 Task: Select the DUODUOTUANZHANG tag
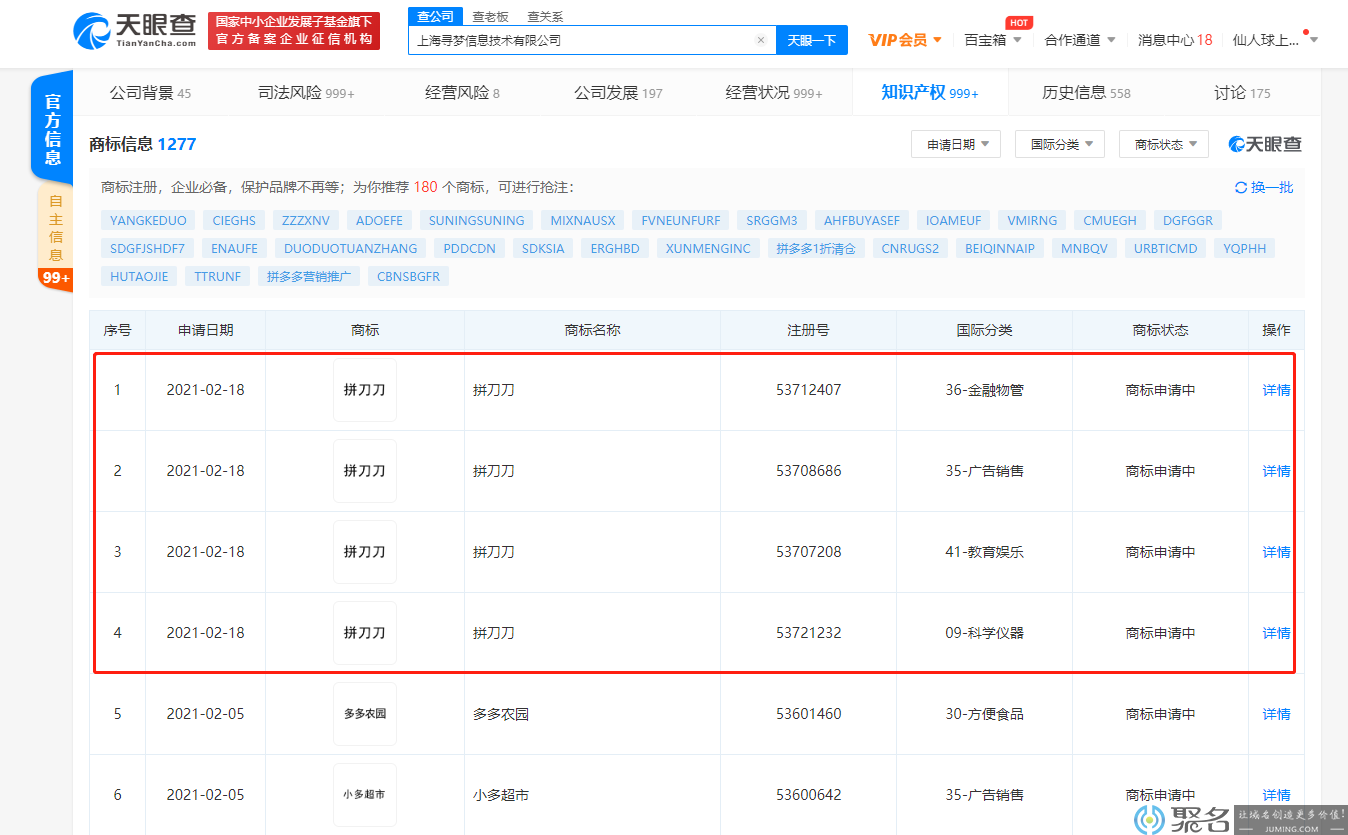[351, 249]
